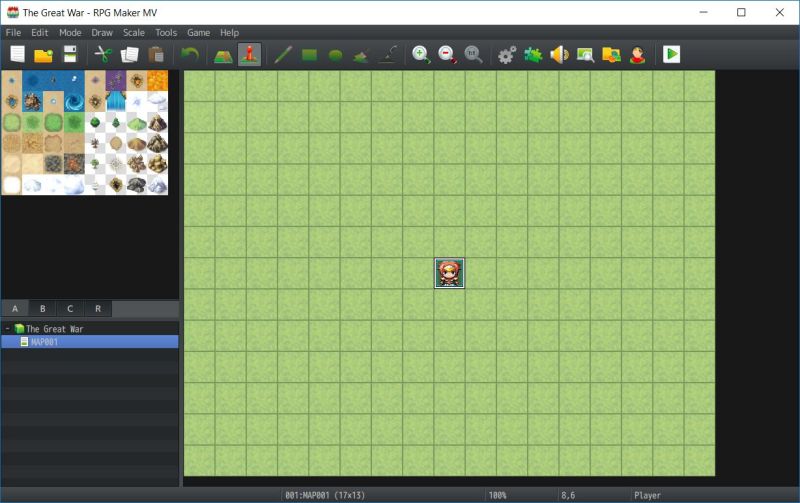Open the Sound Test speaker icon
This screenshot has width=800, height=503.
(x=559, y=54)
